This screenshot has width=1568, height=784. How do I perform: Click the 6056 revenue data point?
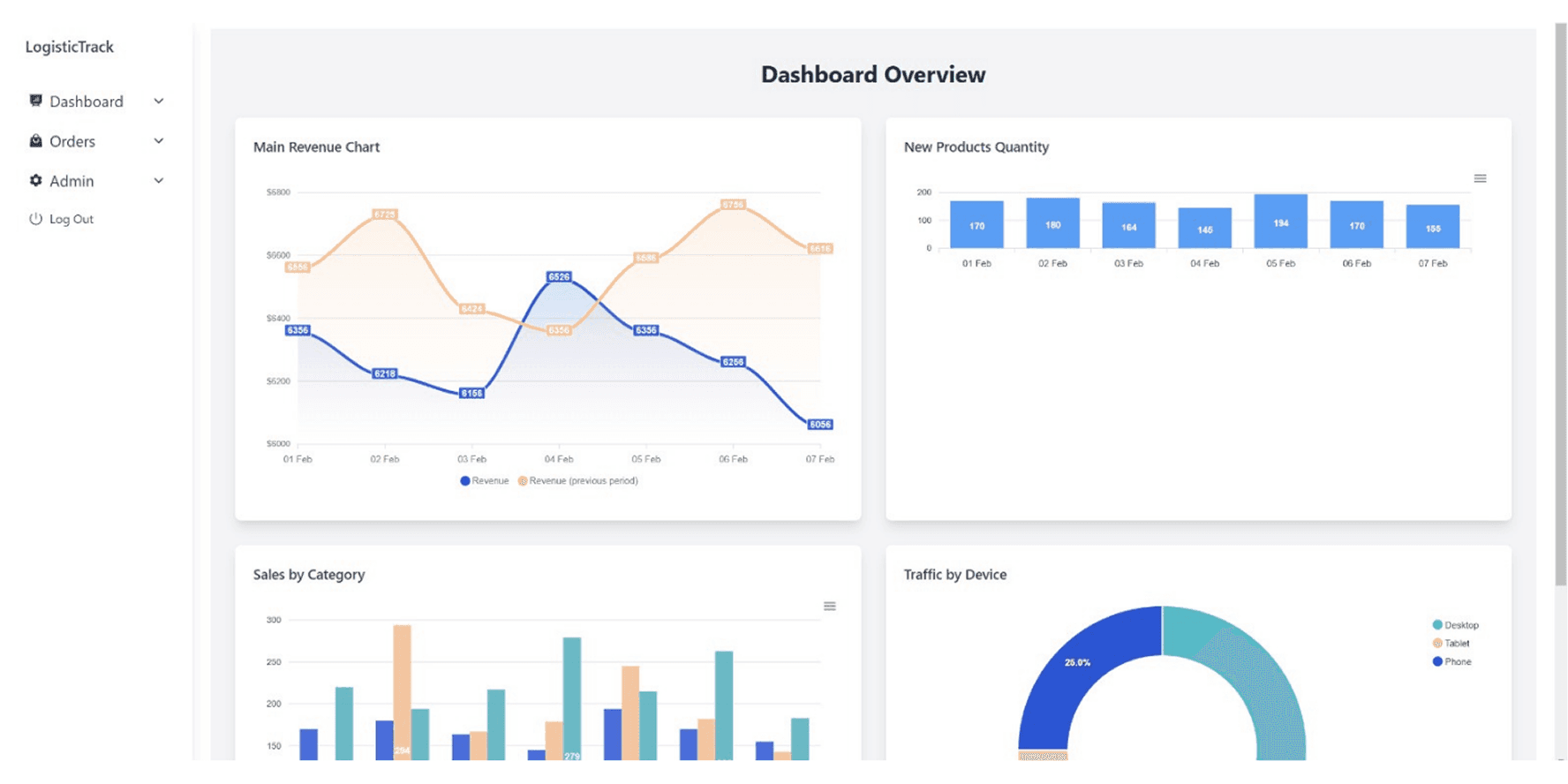click(820, 425)
